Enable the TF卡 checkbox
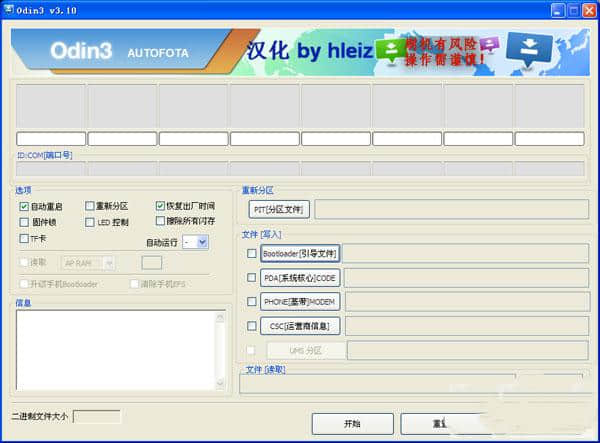Screen dimensions: 600x443 [24, 239]
